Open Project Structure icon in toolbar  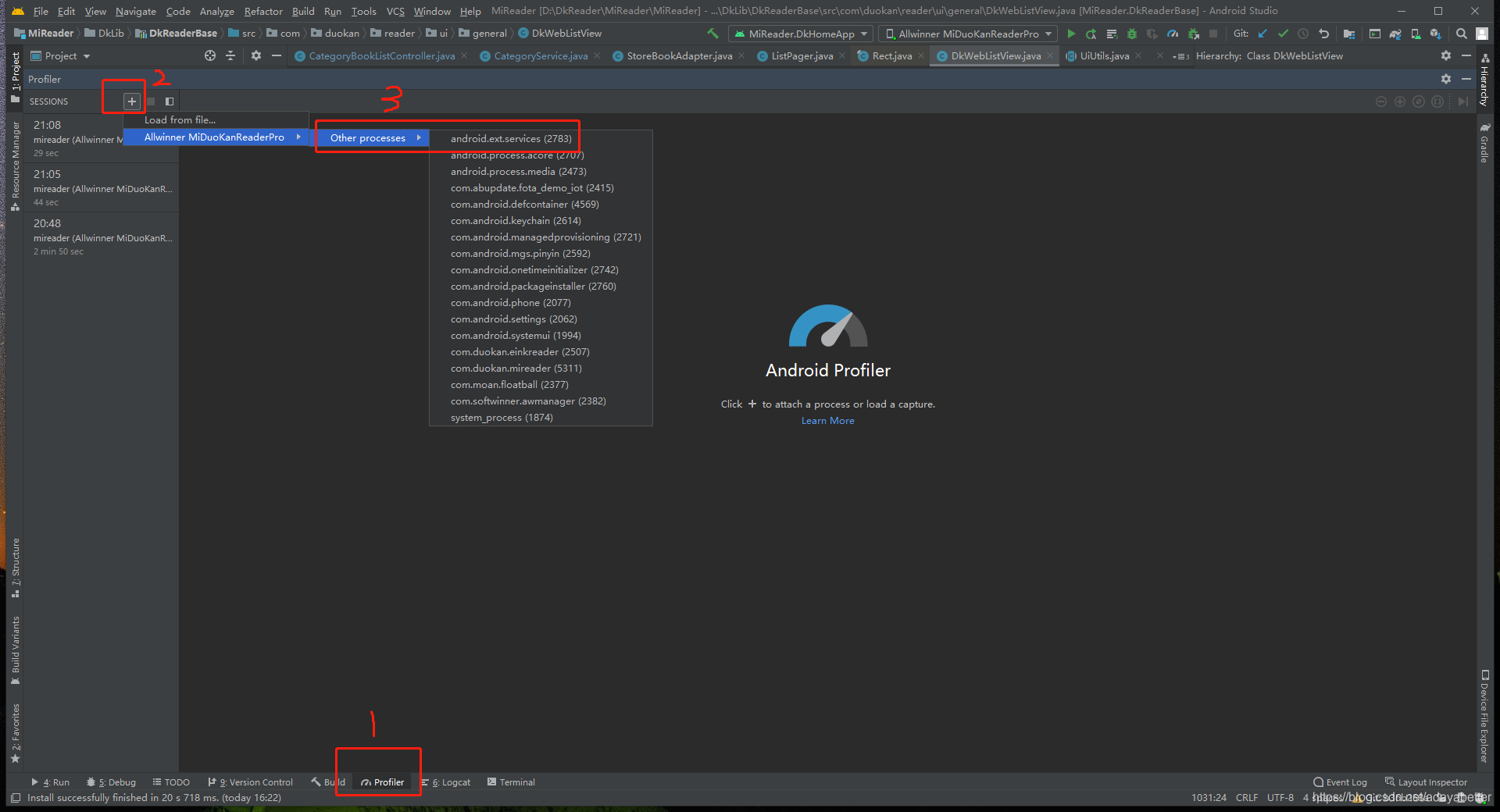click(x=1349, y=34)
